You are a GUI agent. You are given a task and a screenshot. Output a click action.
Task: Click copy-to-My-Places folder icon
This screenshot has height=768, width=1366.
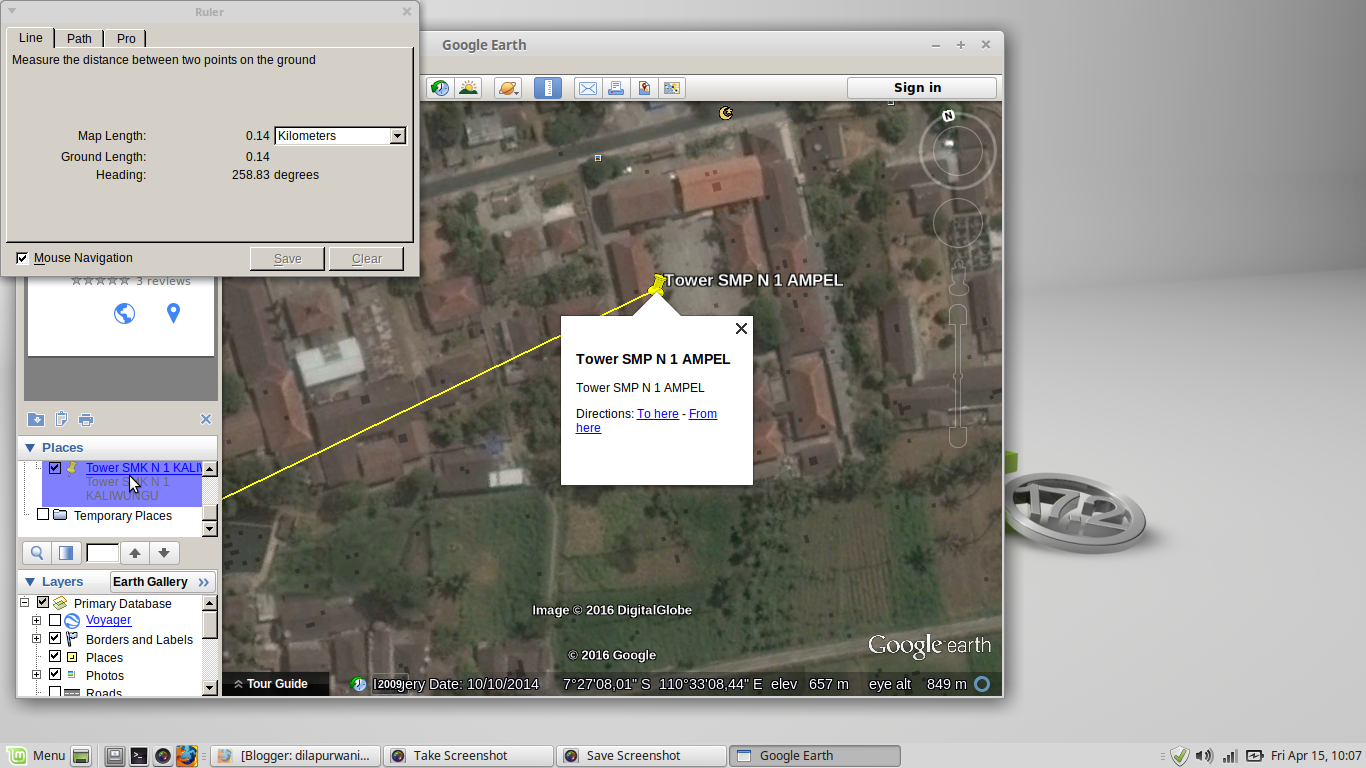(35, 419)
